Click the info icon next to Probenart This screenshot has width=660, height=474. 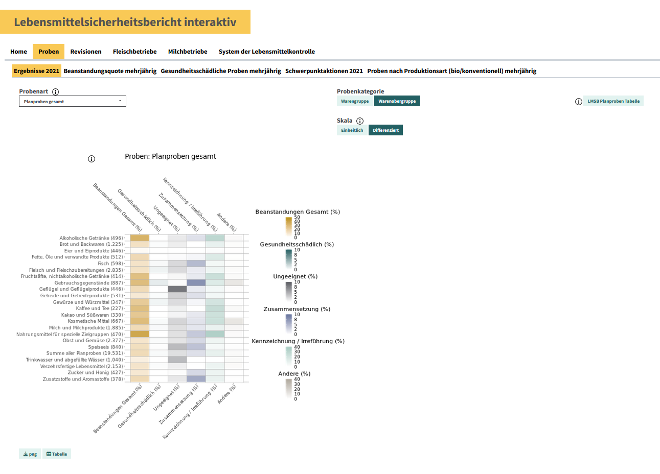55,90
